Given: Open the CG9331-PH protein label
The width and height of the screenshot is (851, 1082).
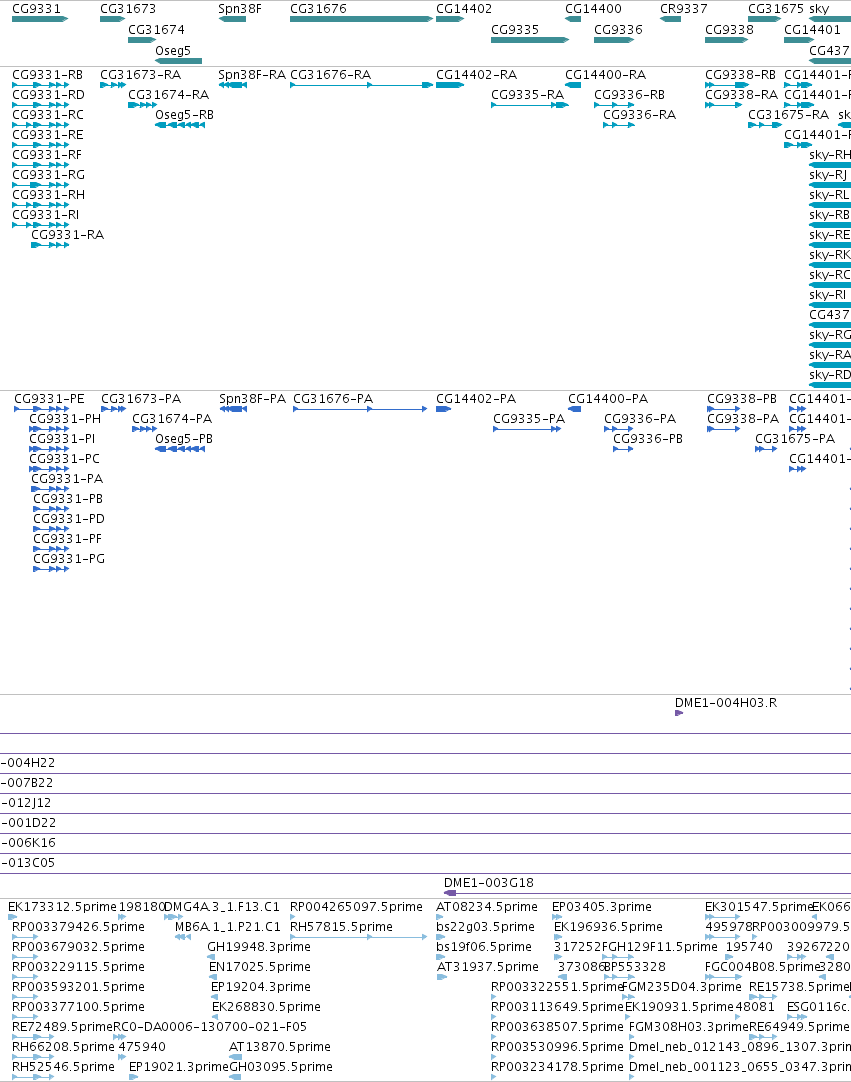Looking at the screenshot, I should pyautogui.click(x=65, y=419).
